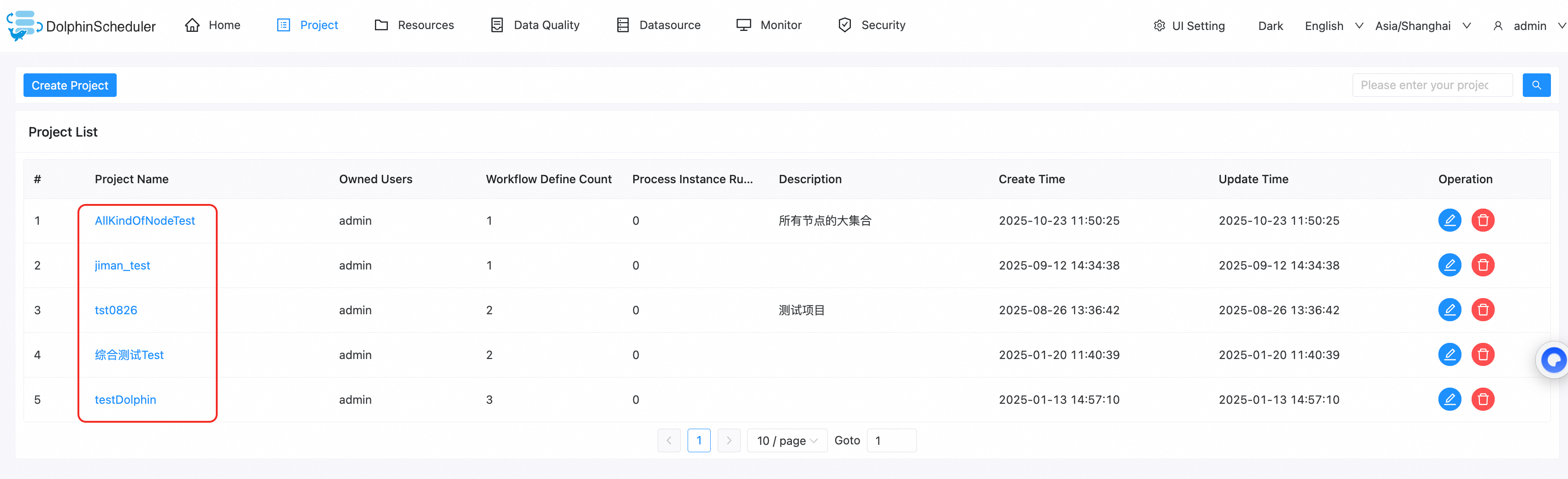Open the jiman_test project link
The image size is (1568, 479).
122,265
